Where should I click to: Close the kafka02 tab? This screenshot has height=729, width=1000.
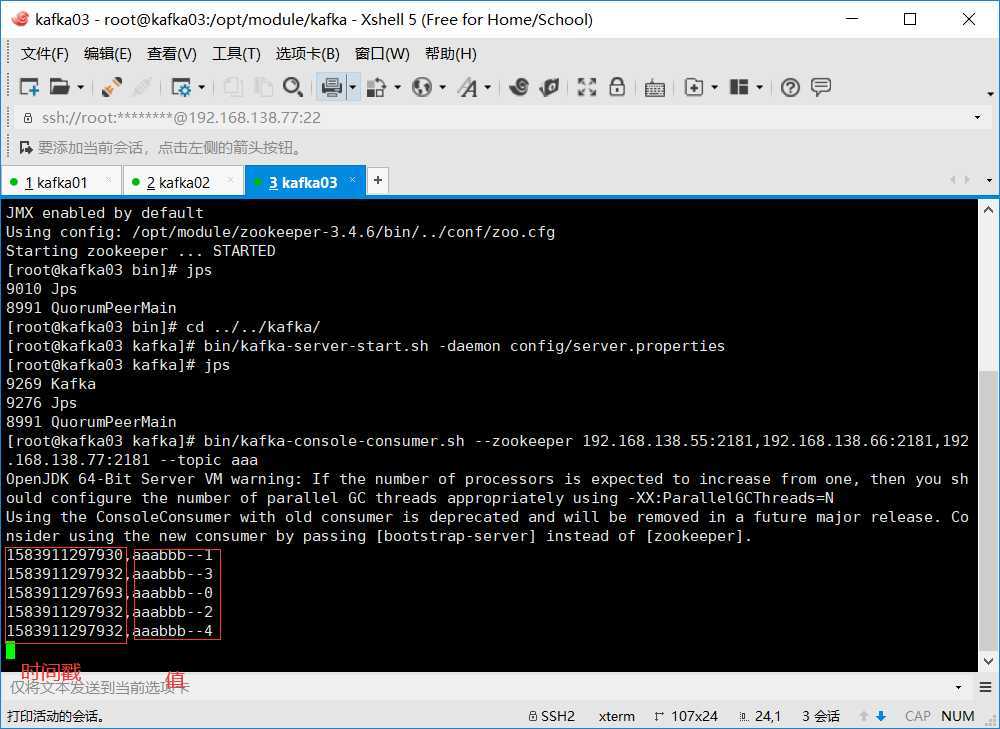click(231, 181)
